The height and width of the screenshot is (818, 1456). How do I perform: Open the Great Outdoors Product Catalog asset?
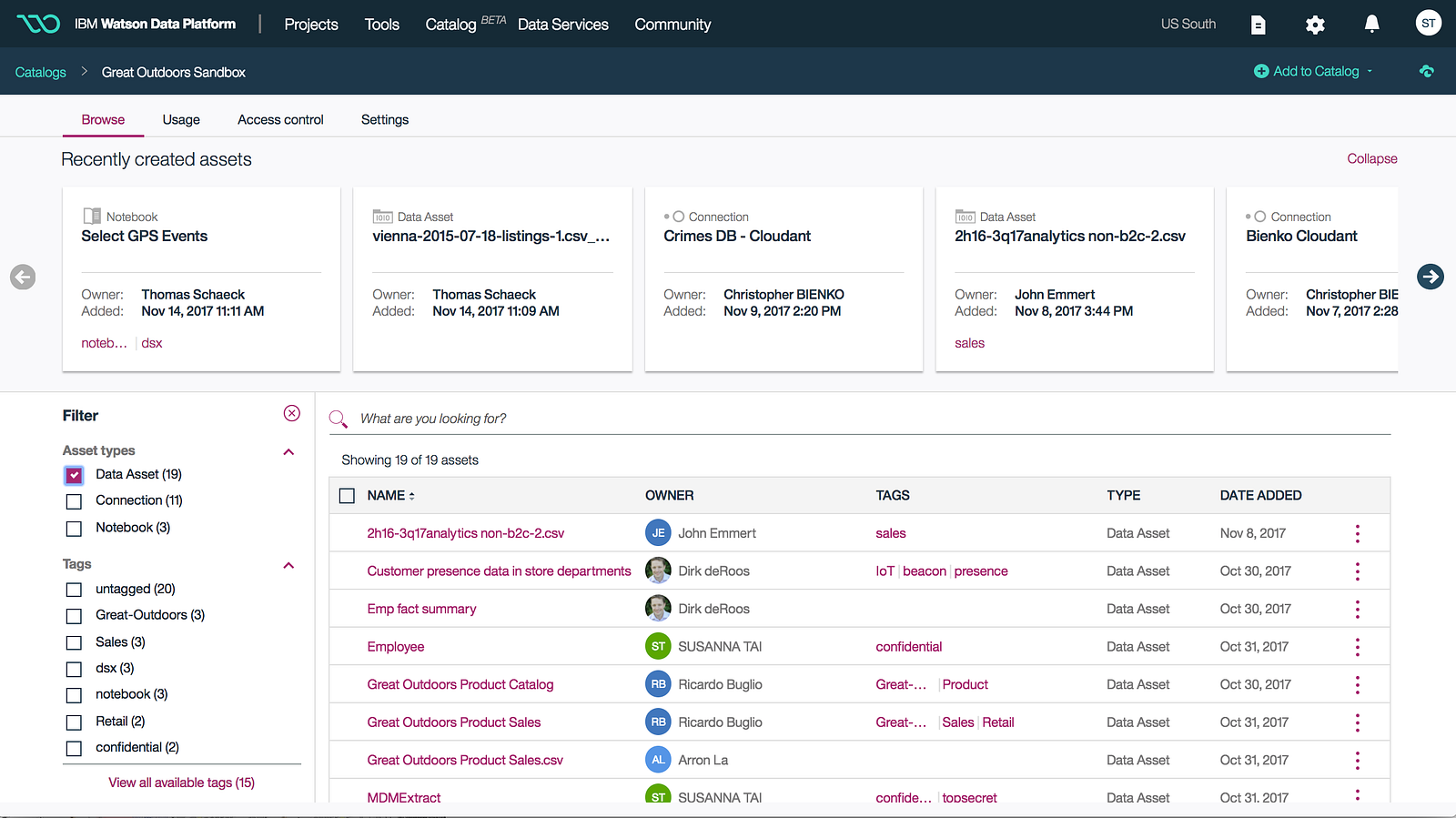coord(460,684)
